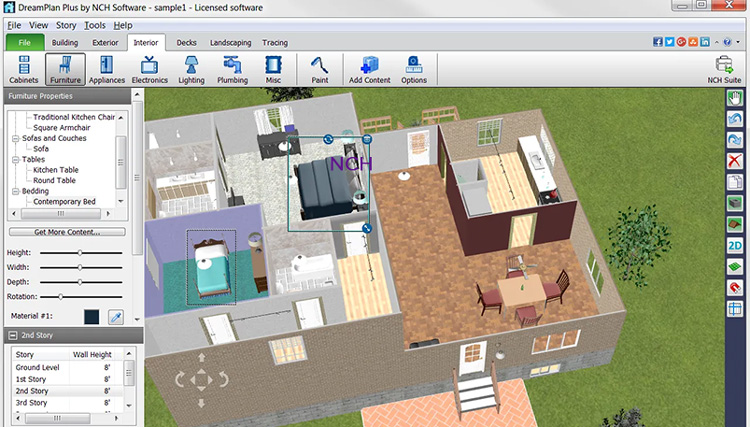The width and height of the screenshot is (750, 427).
Task: Select the Furniture tool
Action: [x=66, y=70]
